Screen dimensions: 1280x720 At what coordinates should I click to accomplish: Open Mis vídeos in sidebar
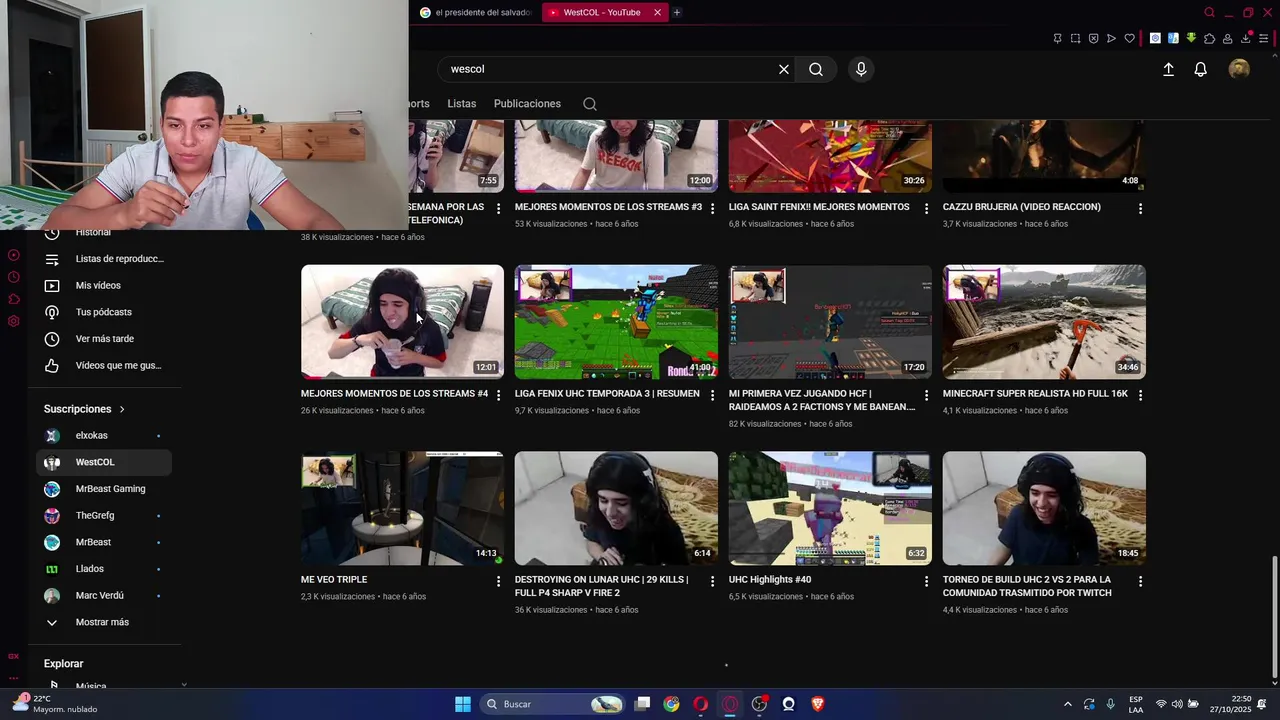pos(104,285)
